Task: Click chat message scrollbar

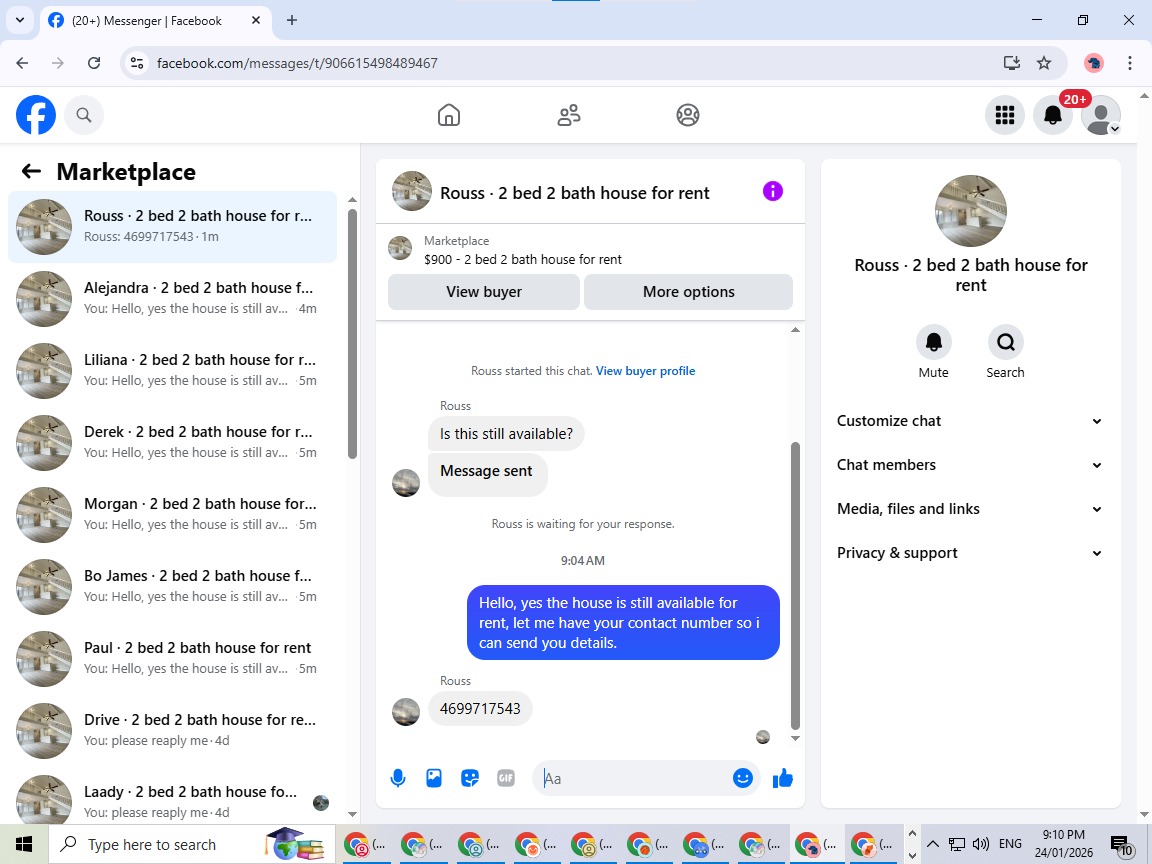Action: [x=795, y=586]
